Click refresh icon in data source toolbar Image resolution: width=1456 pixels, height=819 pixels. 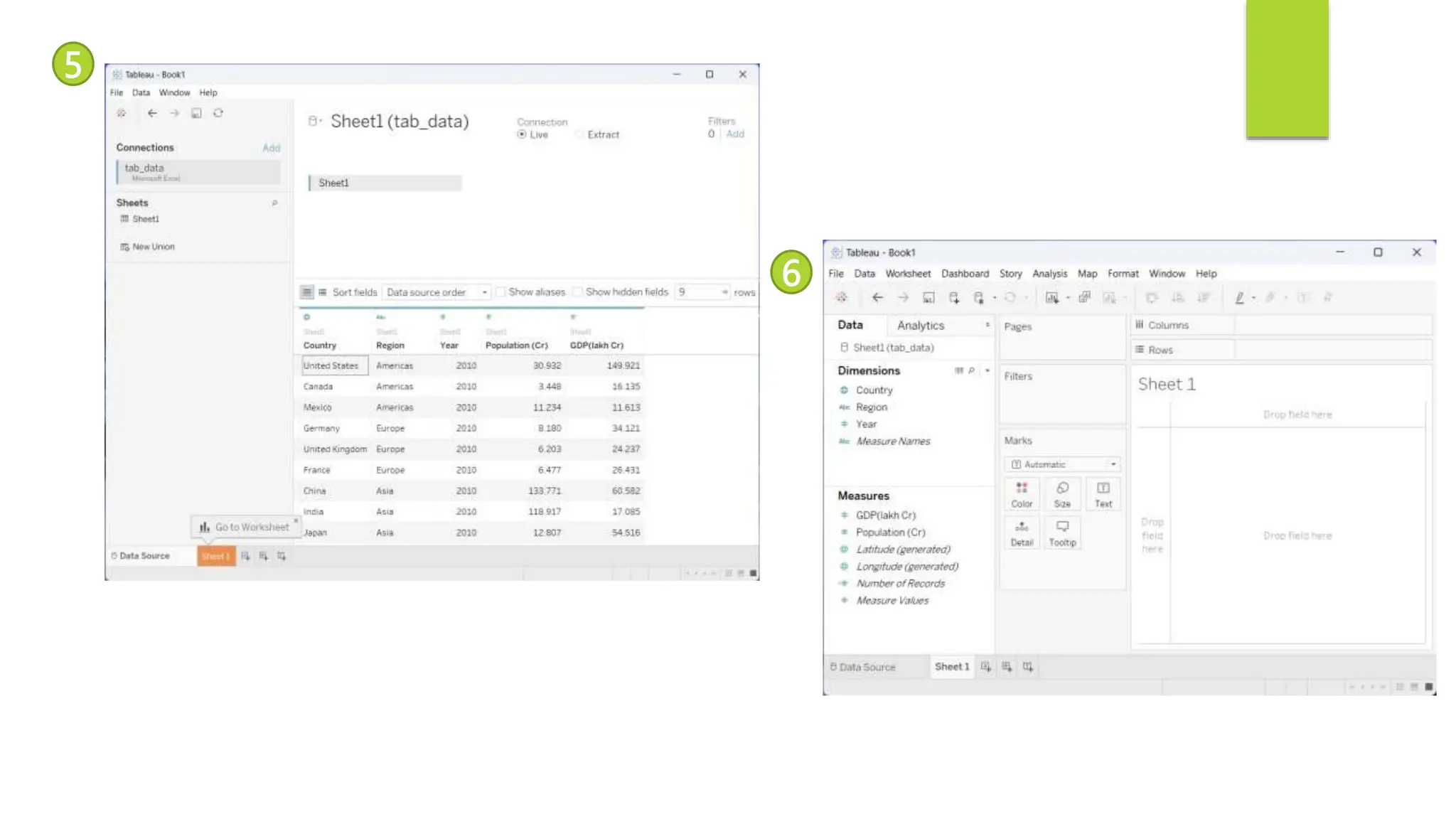[x=218, y=113]
